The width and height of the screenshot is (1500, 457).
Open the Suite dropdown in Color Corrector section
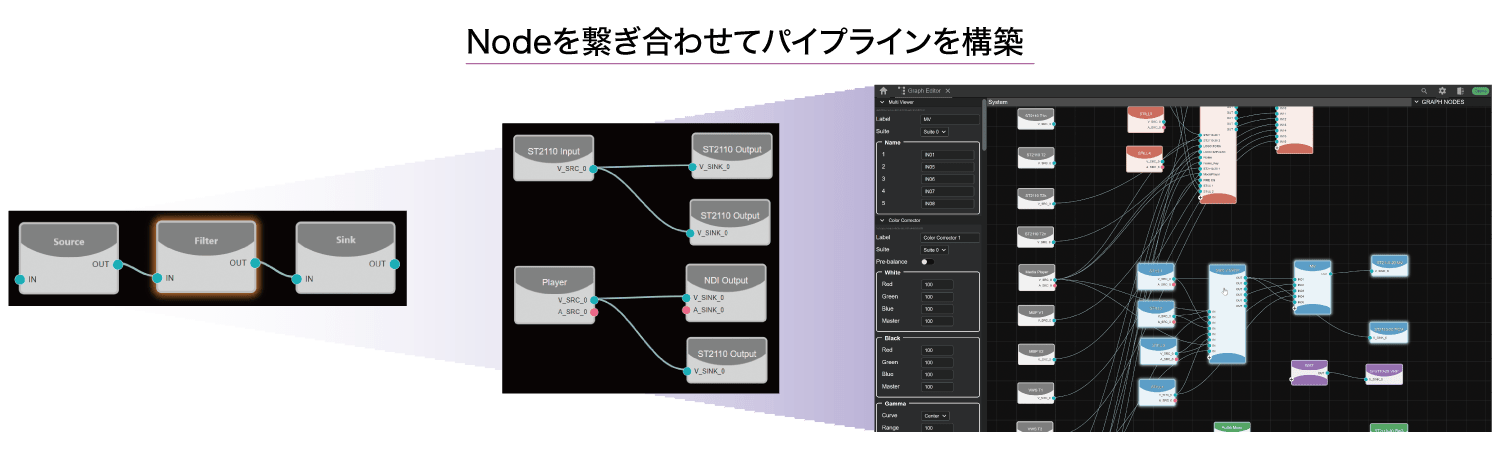pos(935,250)
